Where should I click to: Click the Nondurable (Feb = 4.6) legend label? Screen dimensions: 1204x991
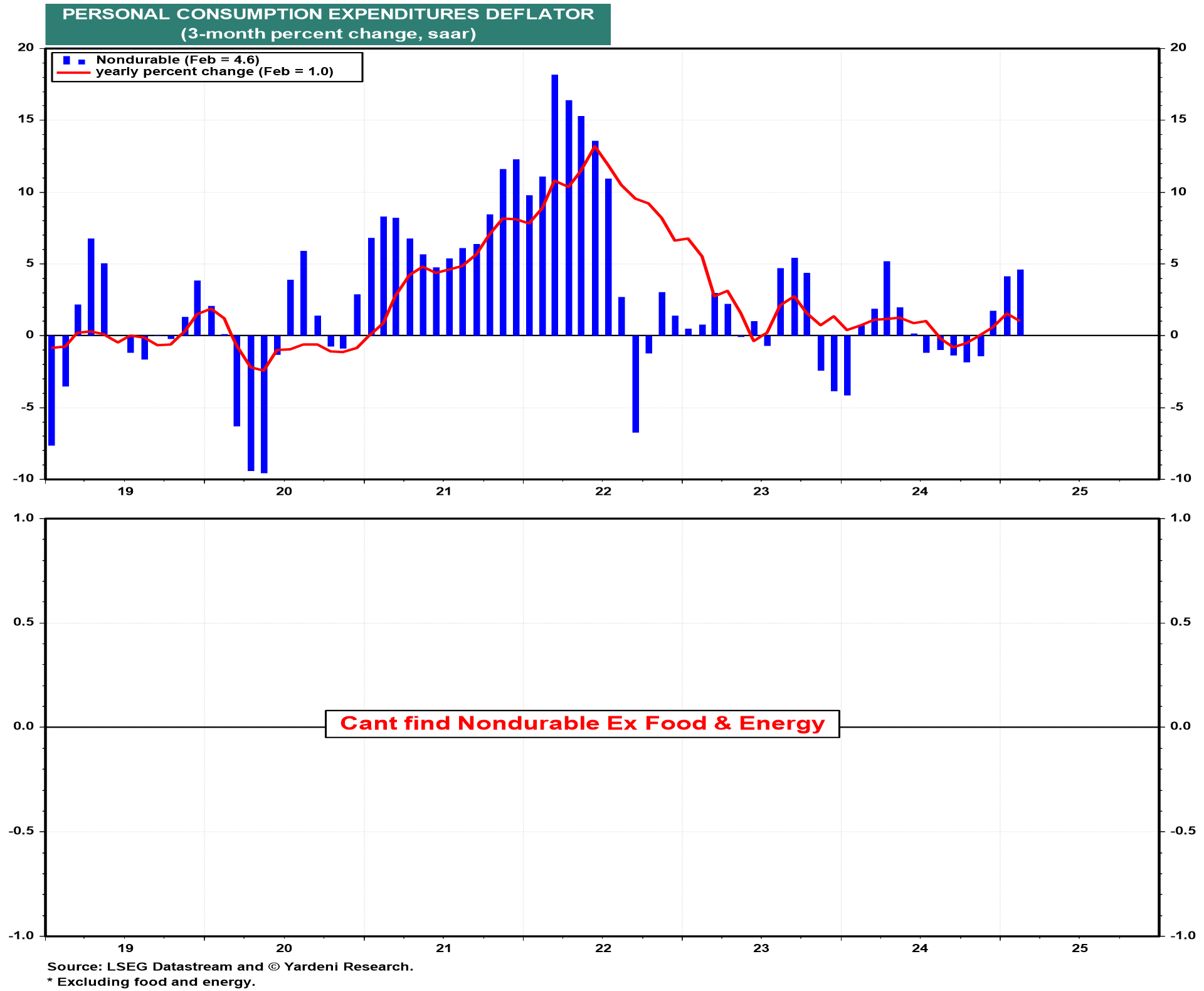177,60
